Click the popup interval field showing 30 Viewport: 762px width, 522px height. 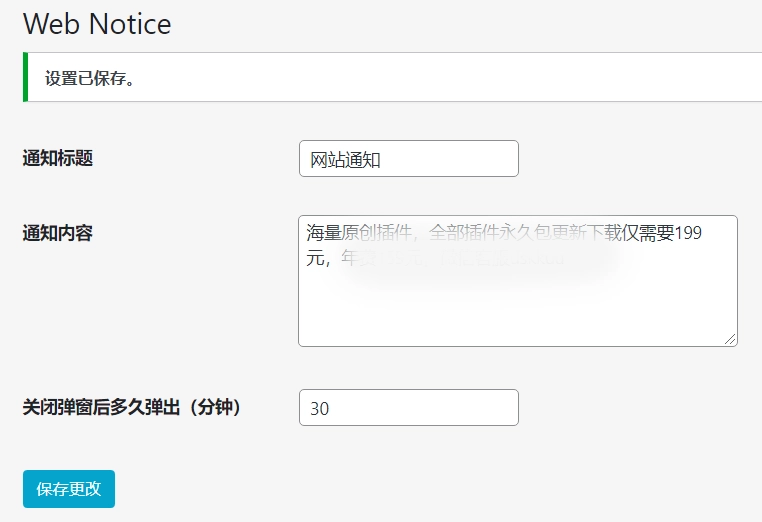(x=408, y=408)
